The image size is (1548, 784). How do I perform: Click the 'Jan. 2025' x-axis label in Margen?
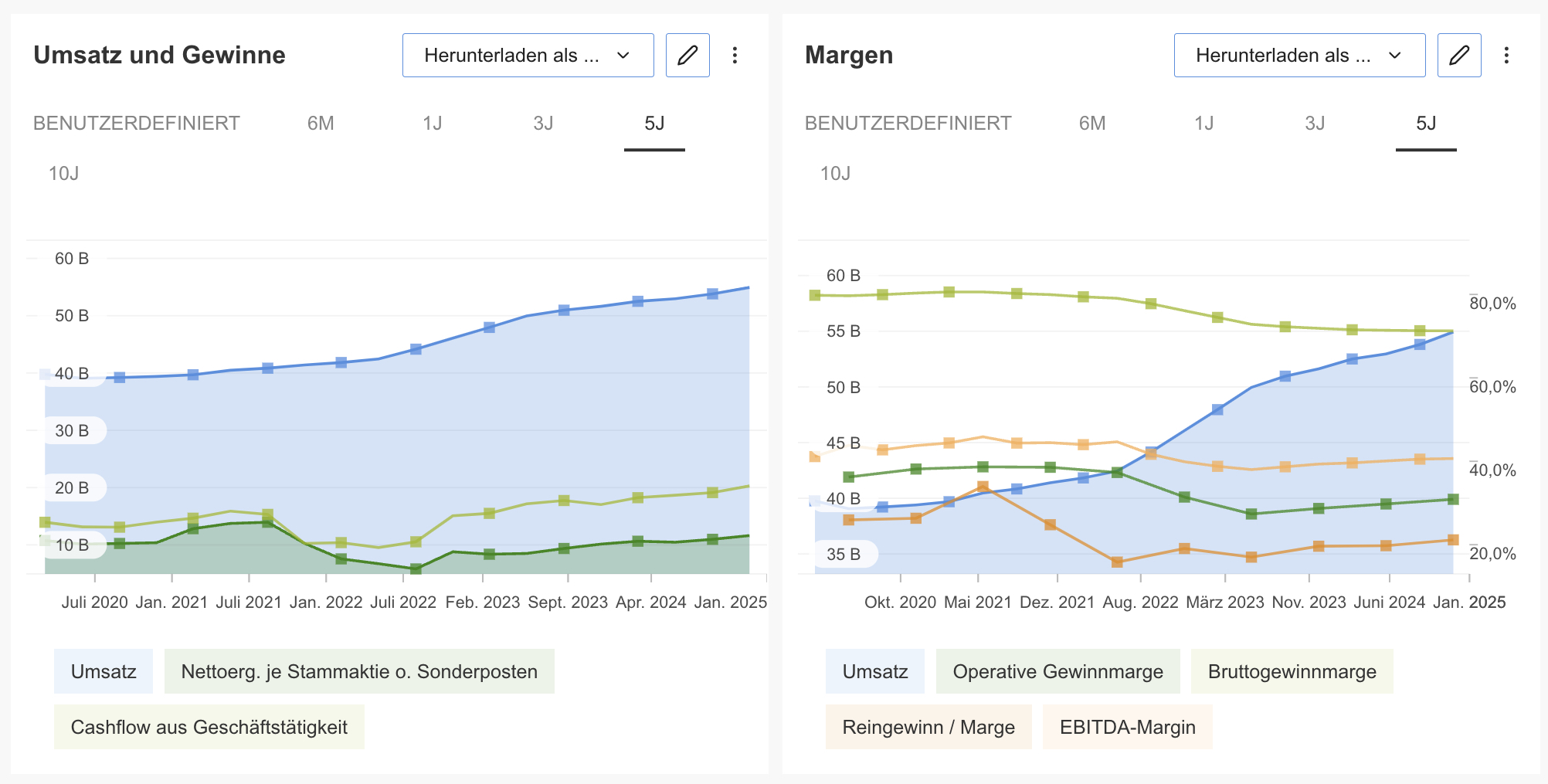(x=1469, y=602)
